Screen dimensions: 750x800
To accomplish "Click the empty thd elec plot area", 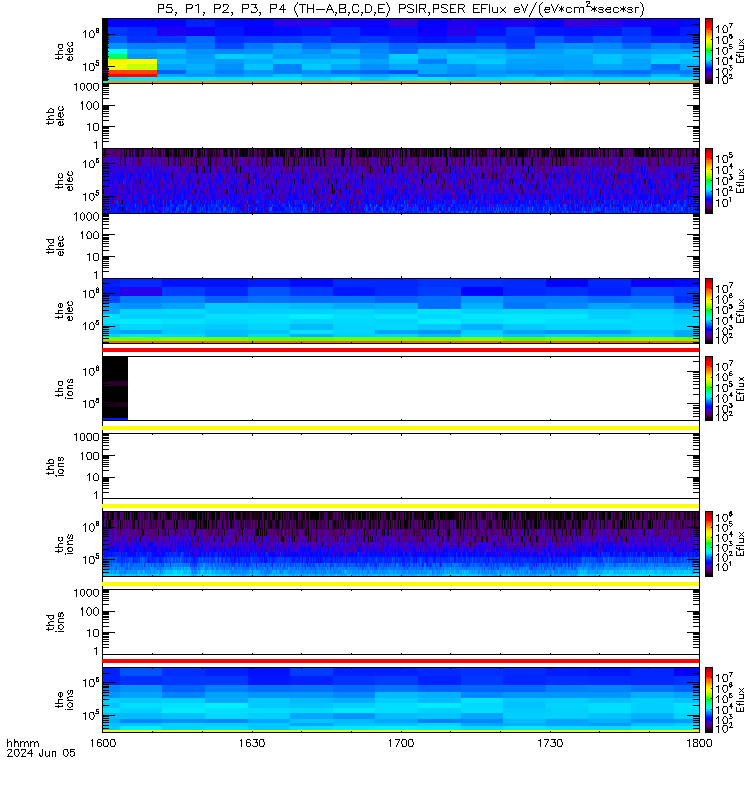I will point(401,245).
